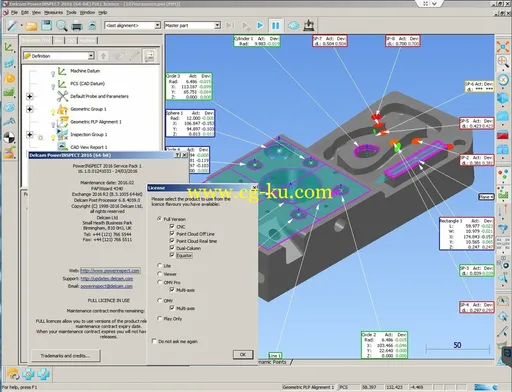Select the Lite license radio button
The height and width of the screenshot is (392, 512).
159,265
